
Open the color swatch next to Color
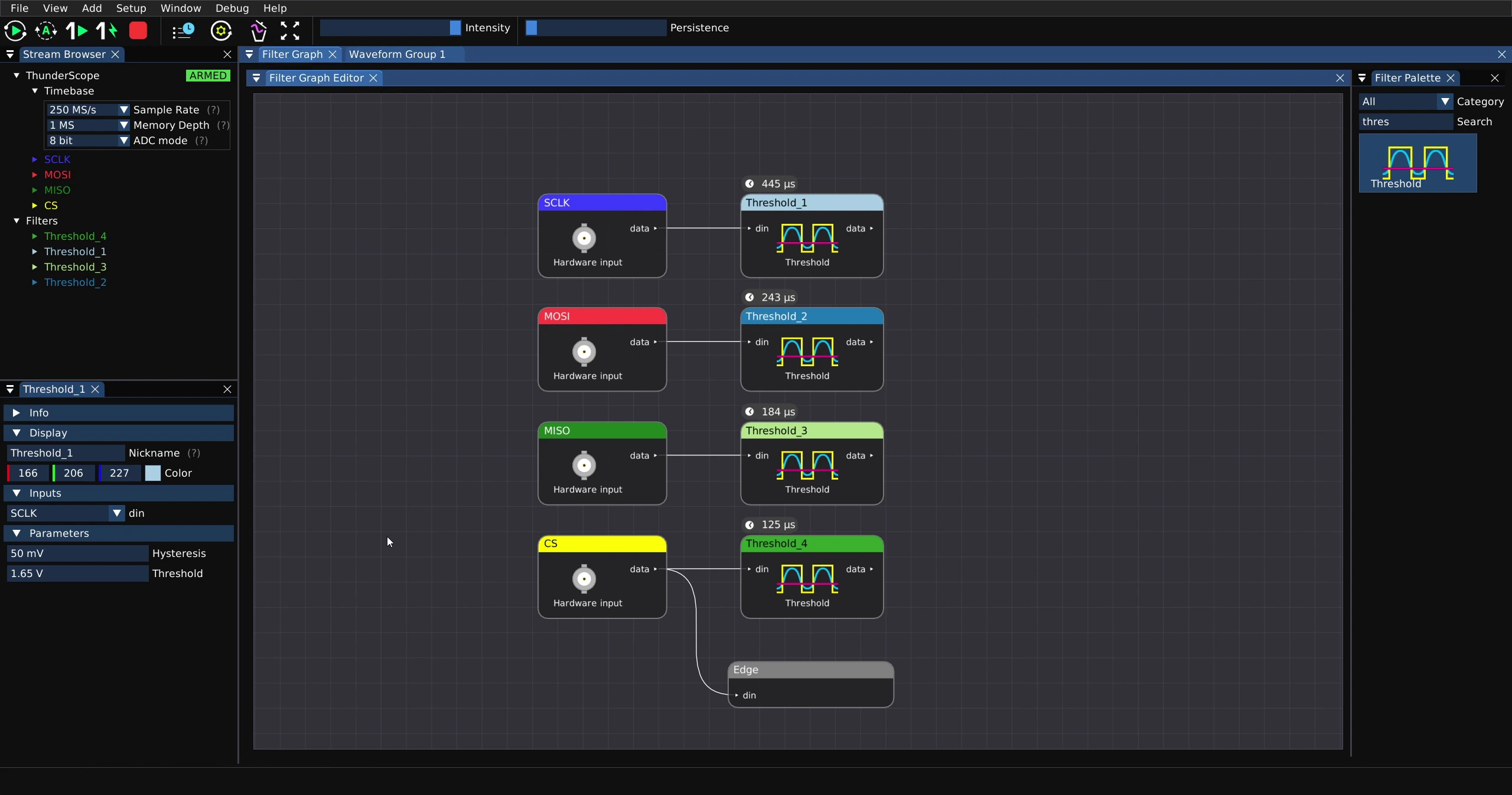coord(153,473)
